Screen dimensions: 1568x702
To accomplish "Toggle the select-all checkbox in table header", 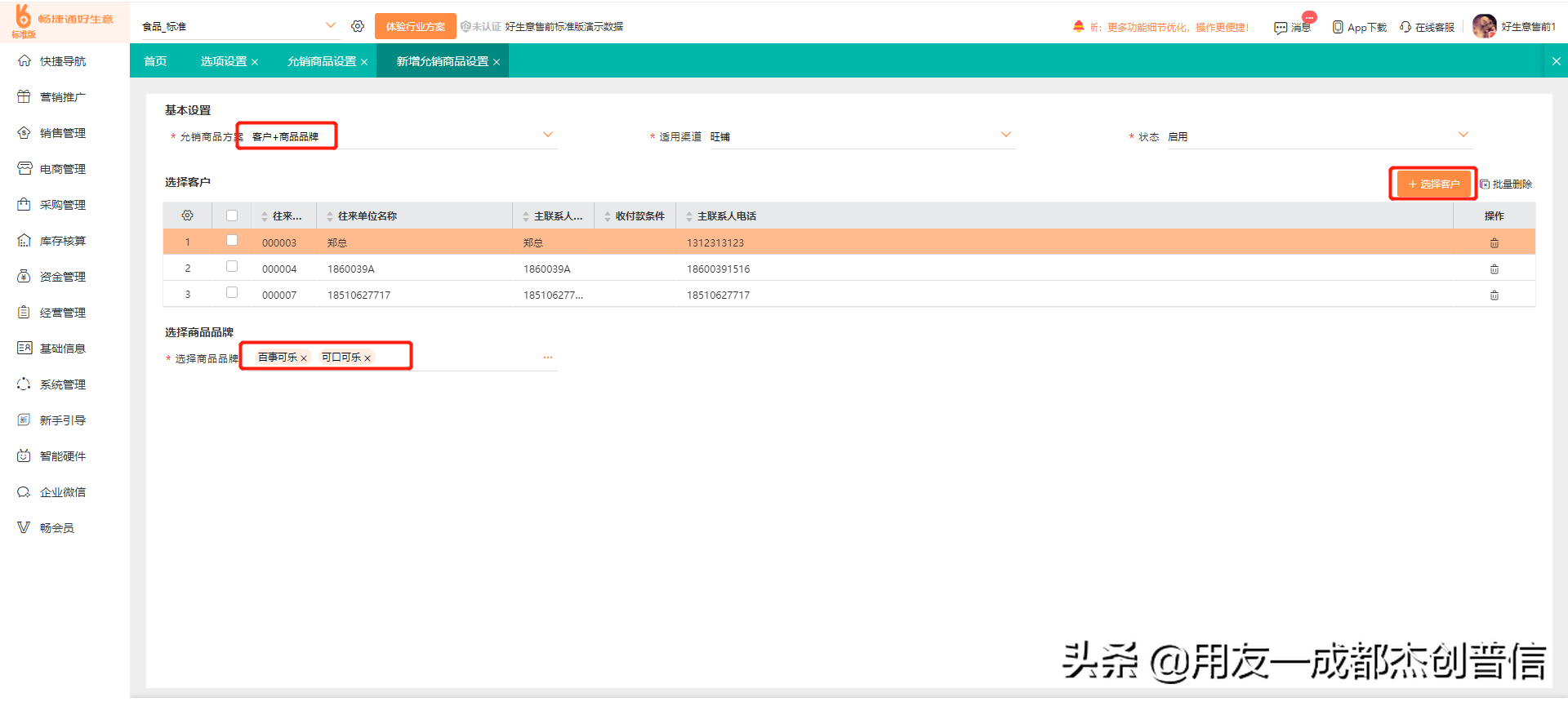I will coord(232,215).
